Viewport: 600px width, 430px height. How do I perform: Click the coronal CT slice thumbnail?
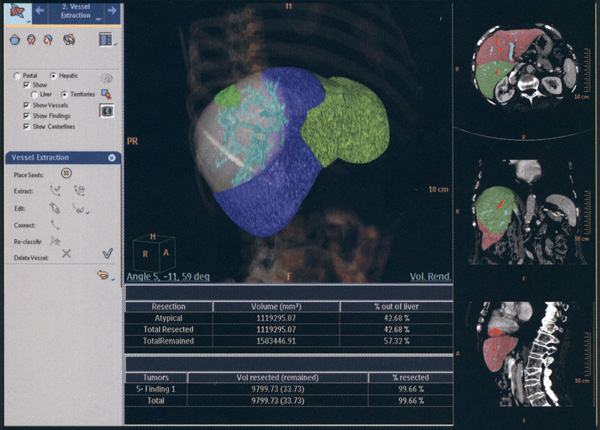tap(525, 213)
